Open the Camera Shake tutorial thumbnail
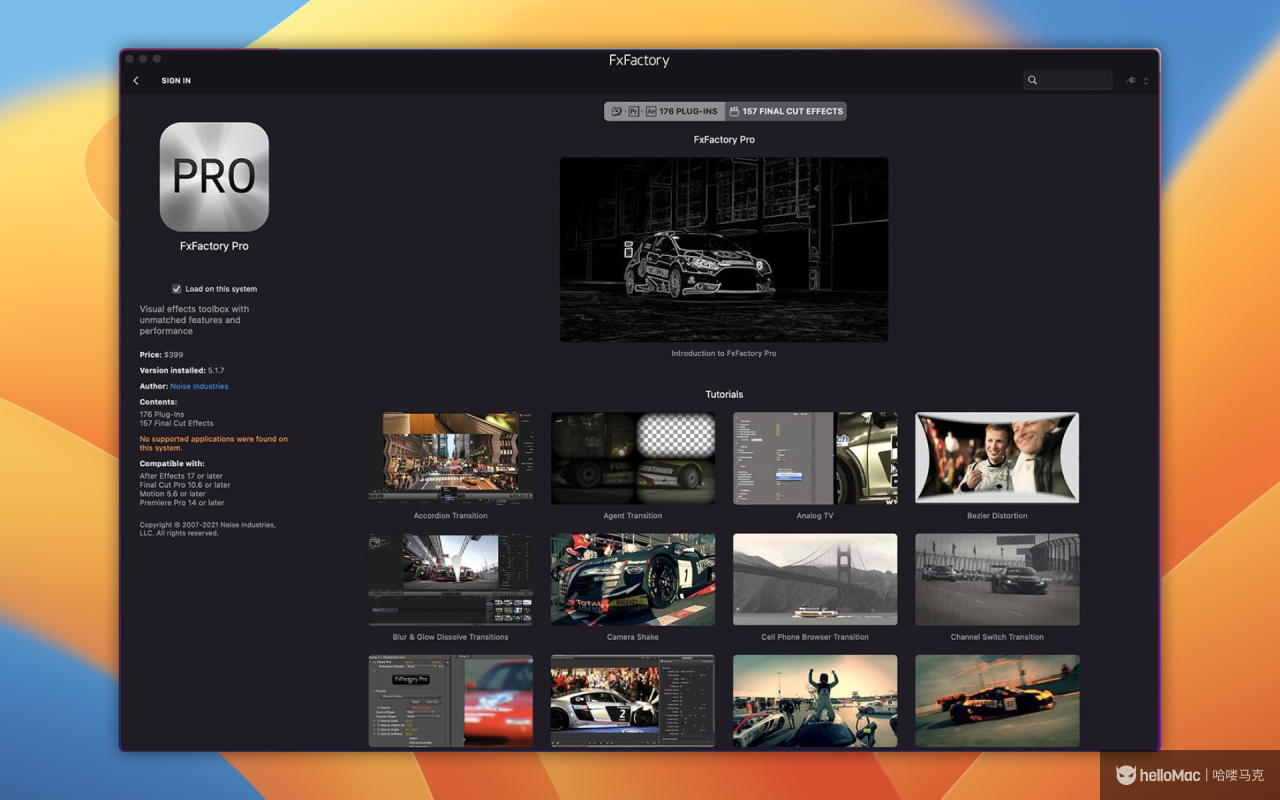1280x800 pixels. 633,579
